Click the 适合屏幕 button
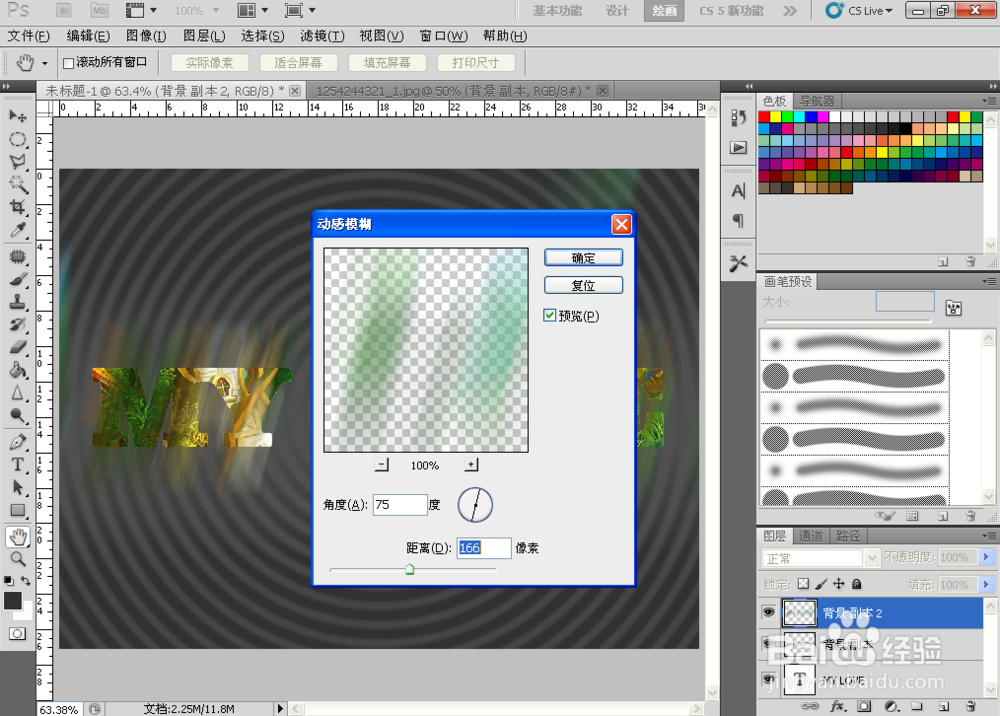Image resolution: width=1000 pixels, height=716 pixels. [x=298, y=62]
